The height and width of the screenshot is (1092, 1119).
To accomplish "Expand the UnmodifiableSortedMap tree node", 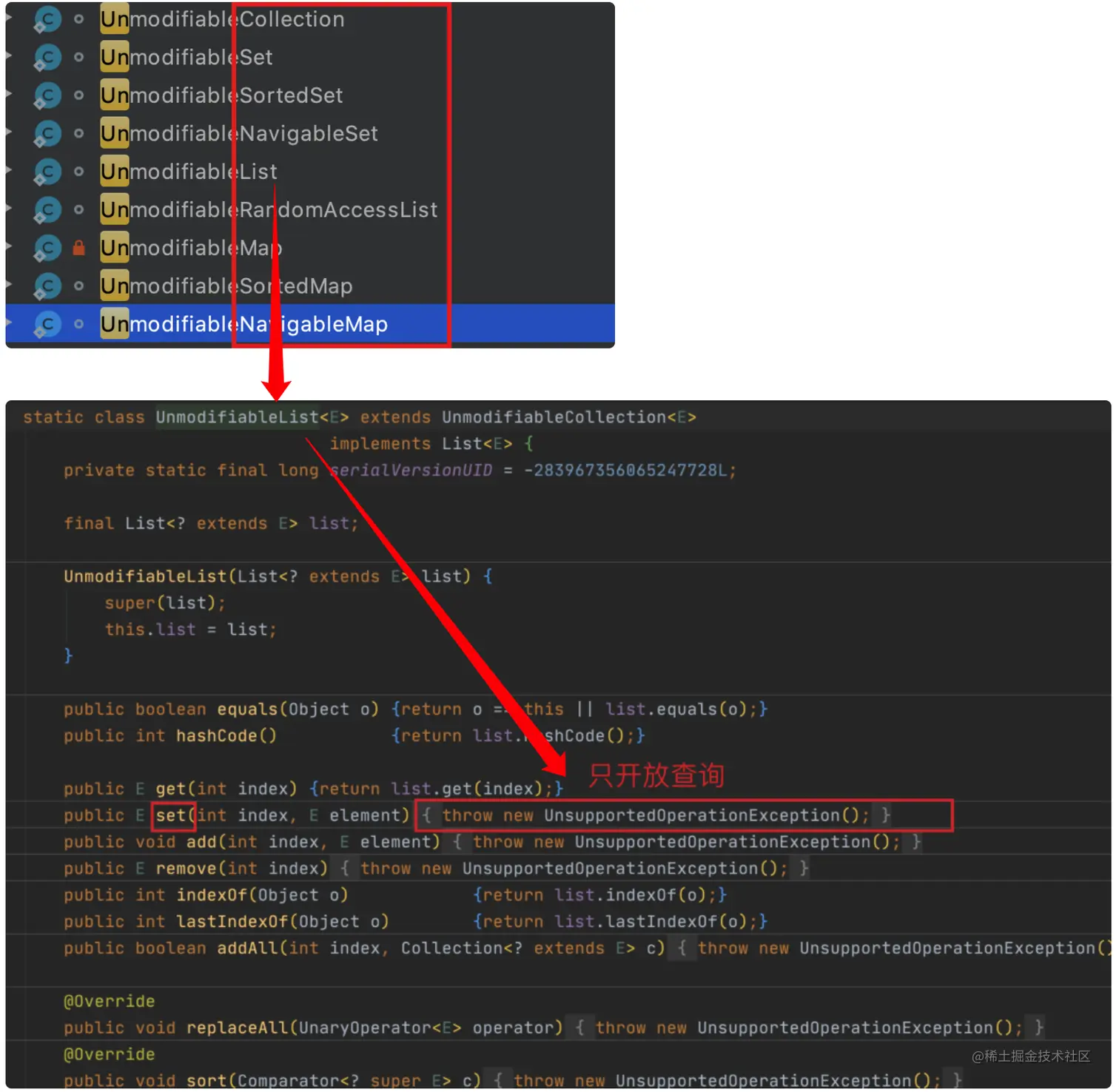I will tap(9, 283).
